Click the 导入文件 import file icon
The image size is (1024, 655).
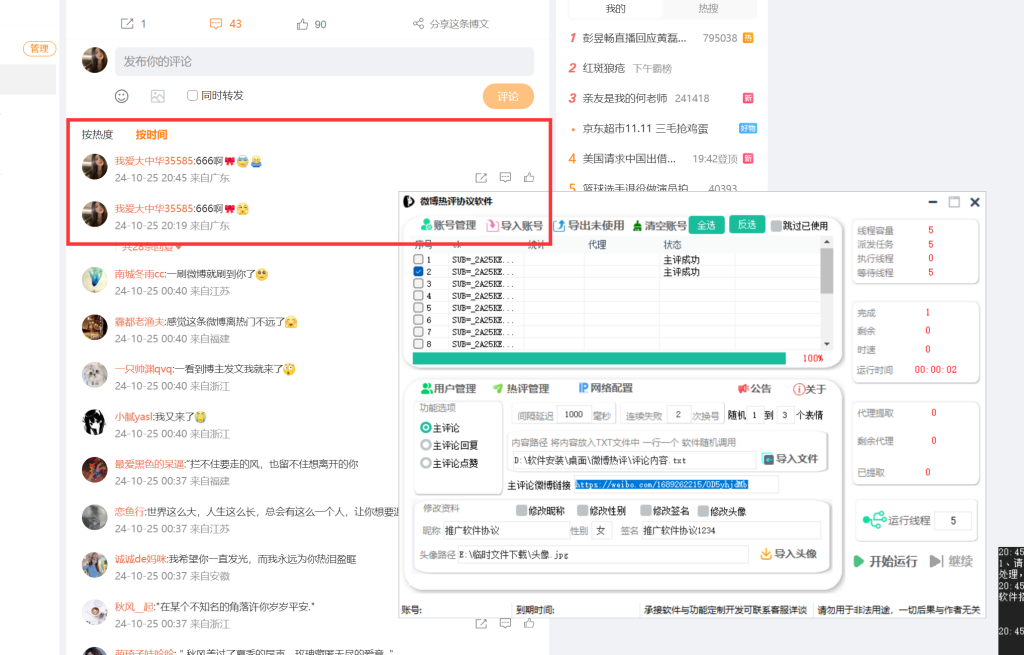coord(766,458)
